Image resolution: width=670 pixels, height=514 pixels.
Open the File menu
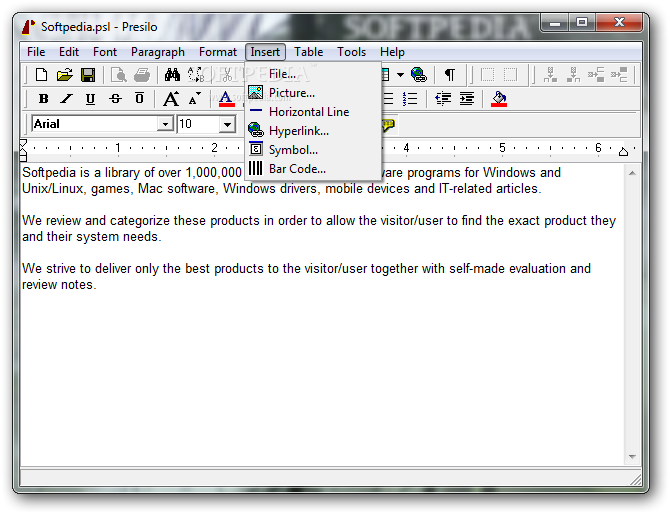click(x=36, y=52)
